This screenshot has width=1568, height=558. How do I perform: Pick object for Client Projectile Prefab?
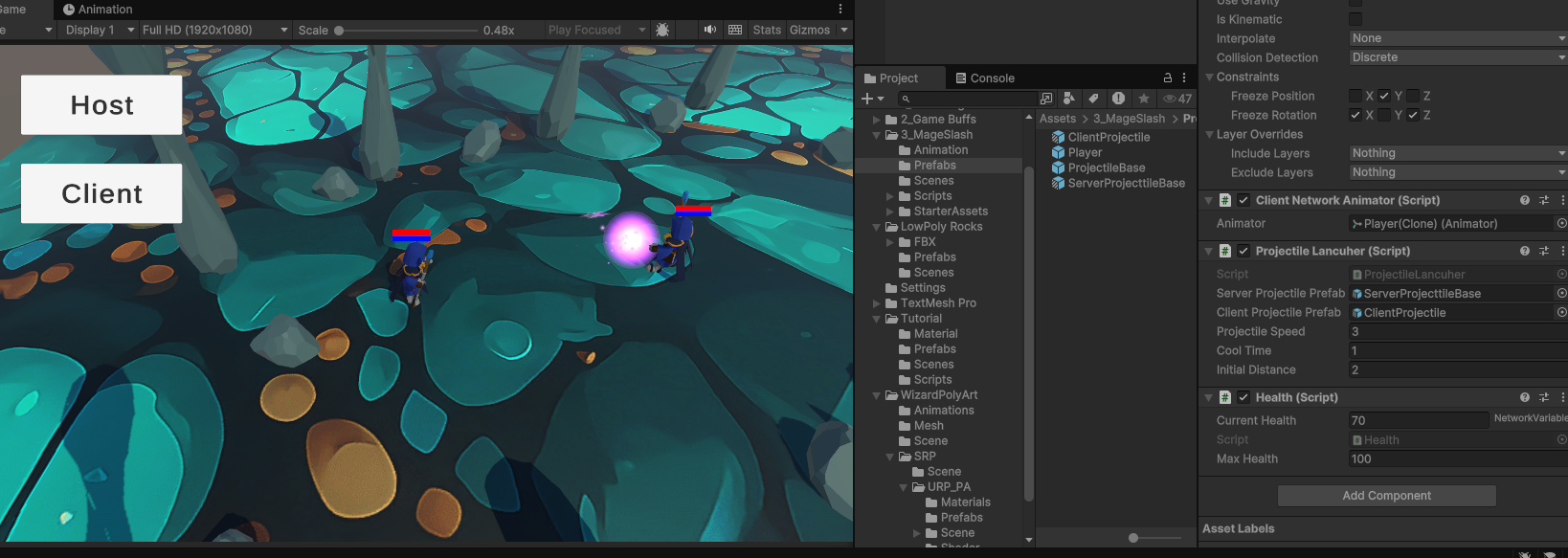[x=1561, y=312]
